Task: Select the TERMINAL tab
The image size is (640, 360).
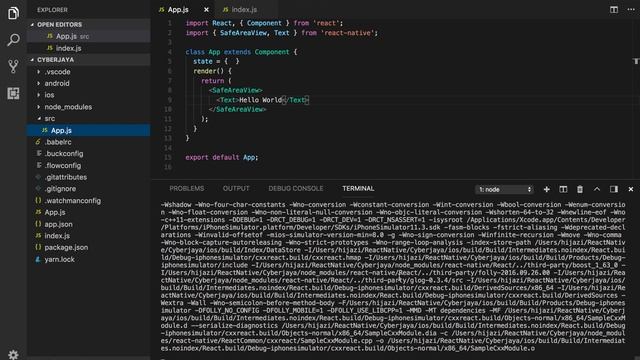Action: point(358,189)
